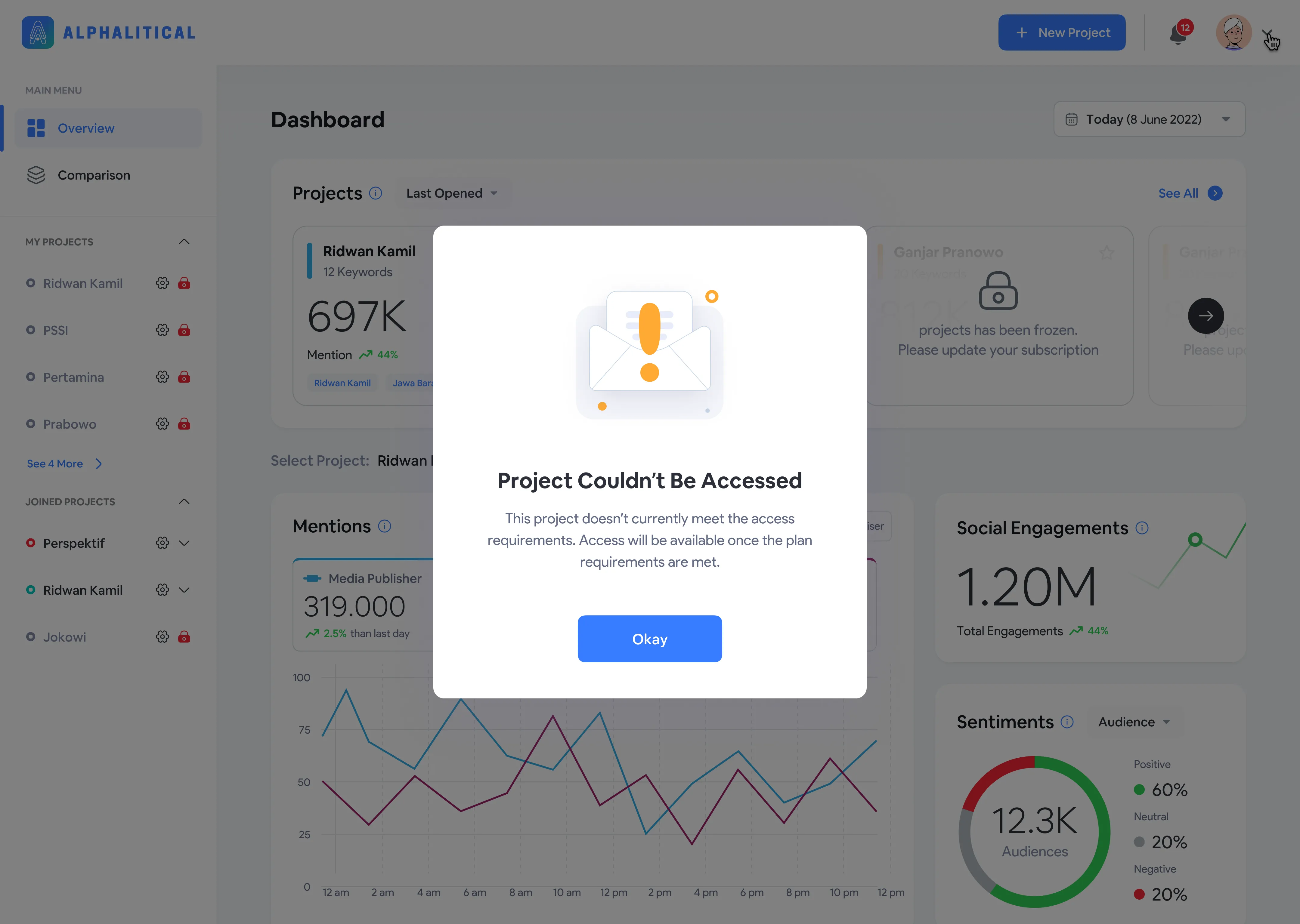This screenshot has width=1300, height=924.
Task: Expand the Perspektif project chevron
Action: coord(184,543)
